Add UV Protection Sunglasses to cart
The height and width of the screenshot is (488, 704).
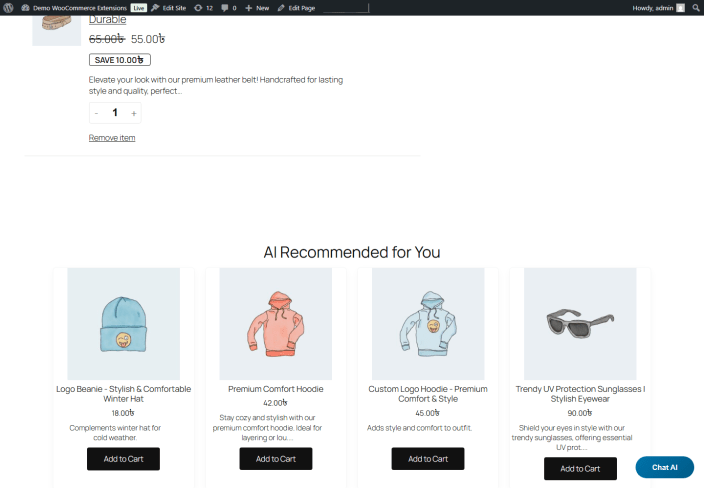[x=580, y=469]
